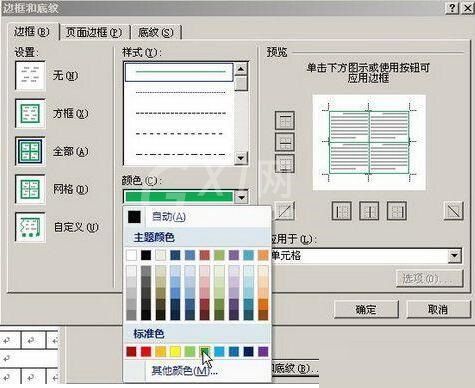Image resolution: width=475 pixels, height=388 pixels.
Task: Expand the 颜色 color dropdown arrow
Action: pyautogui.click(x=241, y=197)
